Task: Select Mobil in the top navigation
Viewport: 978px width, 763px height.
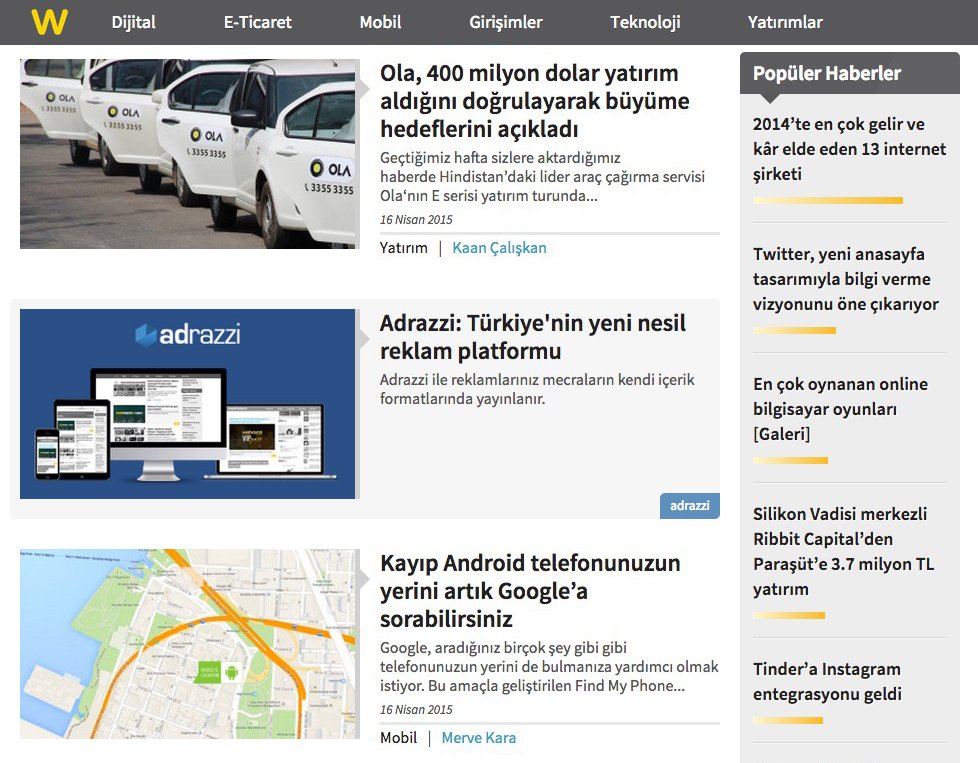Action: click(380, 22)
